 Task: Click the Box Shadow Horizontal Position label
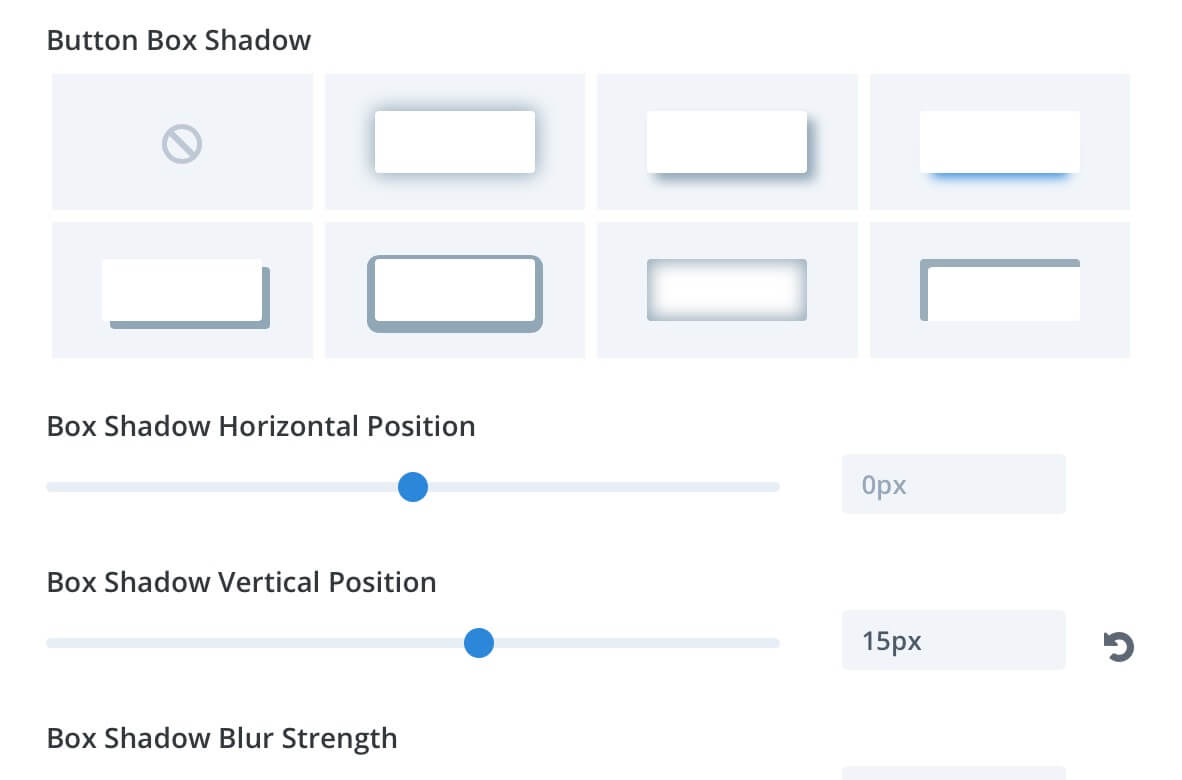click(261, 427)
